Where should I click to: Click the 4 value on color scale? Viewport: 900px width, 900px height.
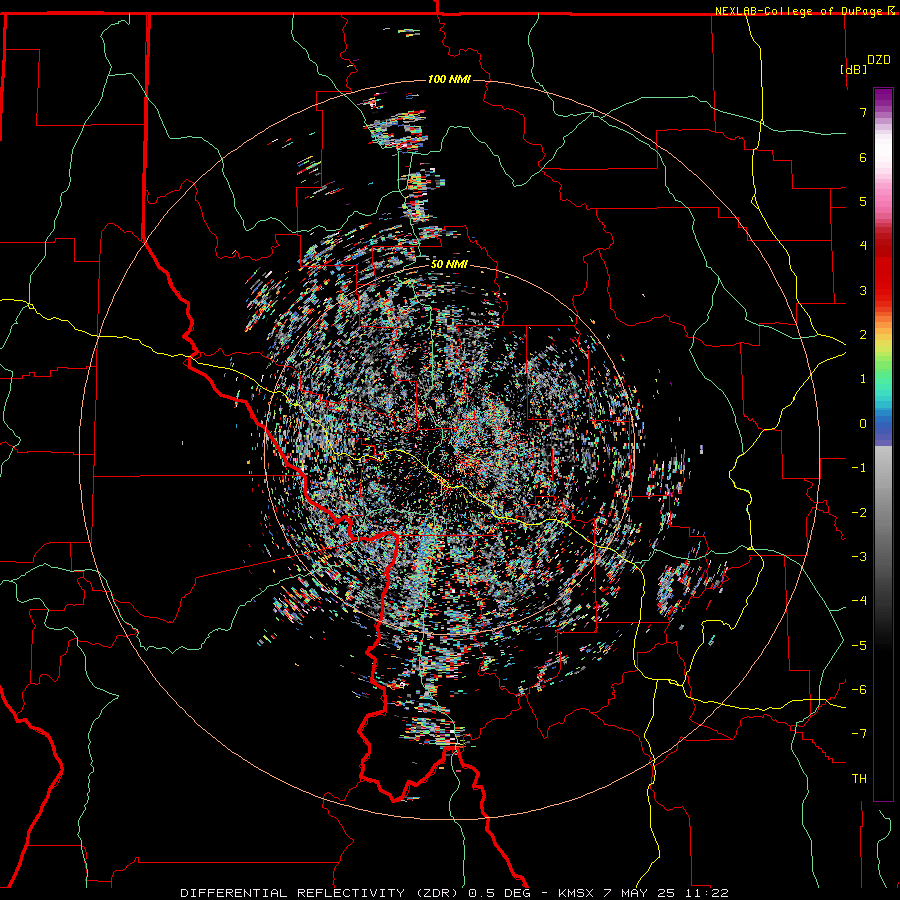(863, 246)
